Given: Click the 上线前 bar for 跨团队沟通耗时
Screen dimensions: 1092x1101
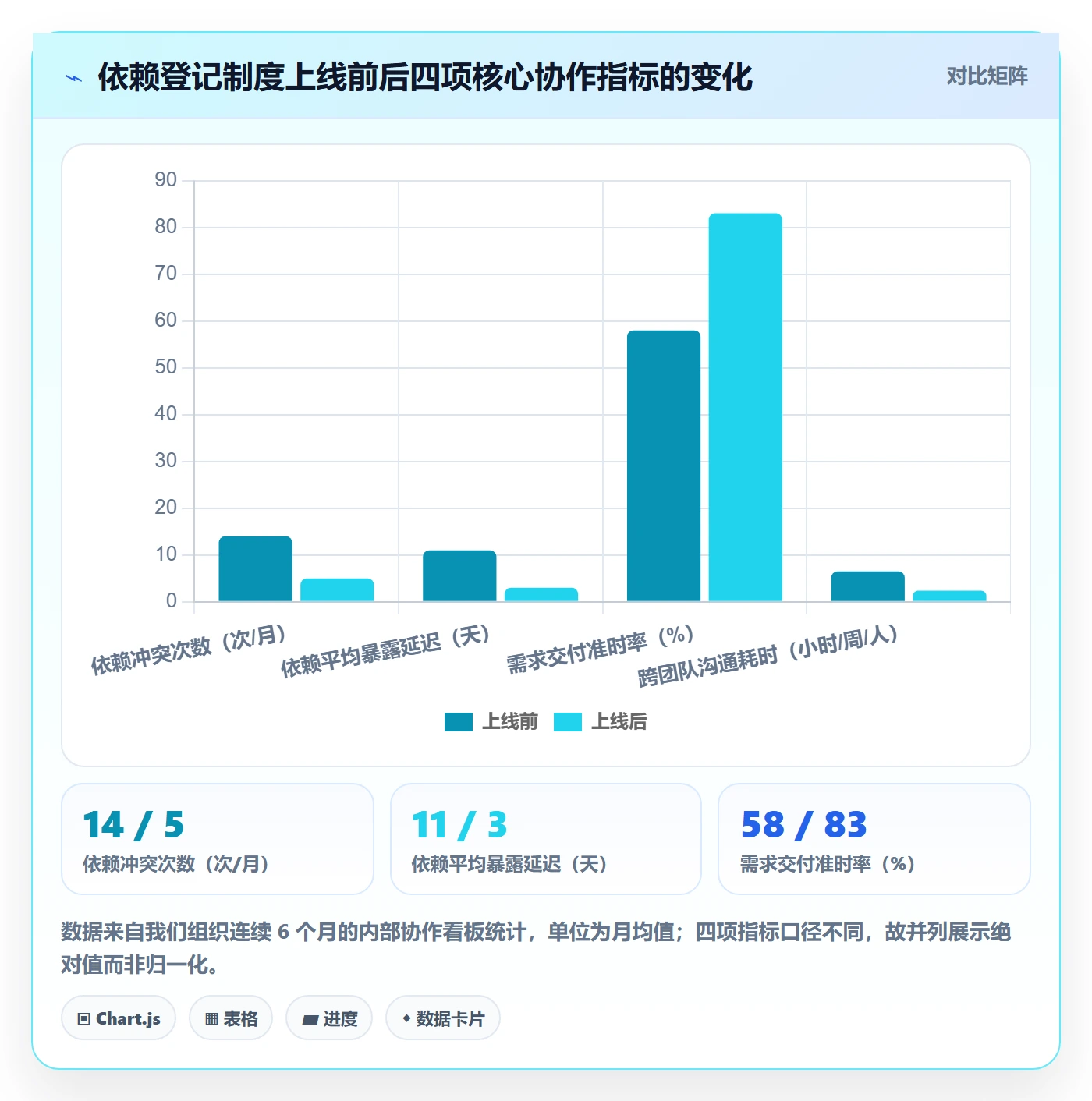Looking at the screenshot, I should click(x=868, y=586).
